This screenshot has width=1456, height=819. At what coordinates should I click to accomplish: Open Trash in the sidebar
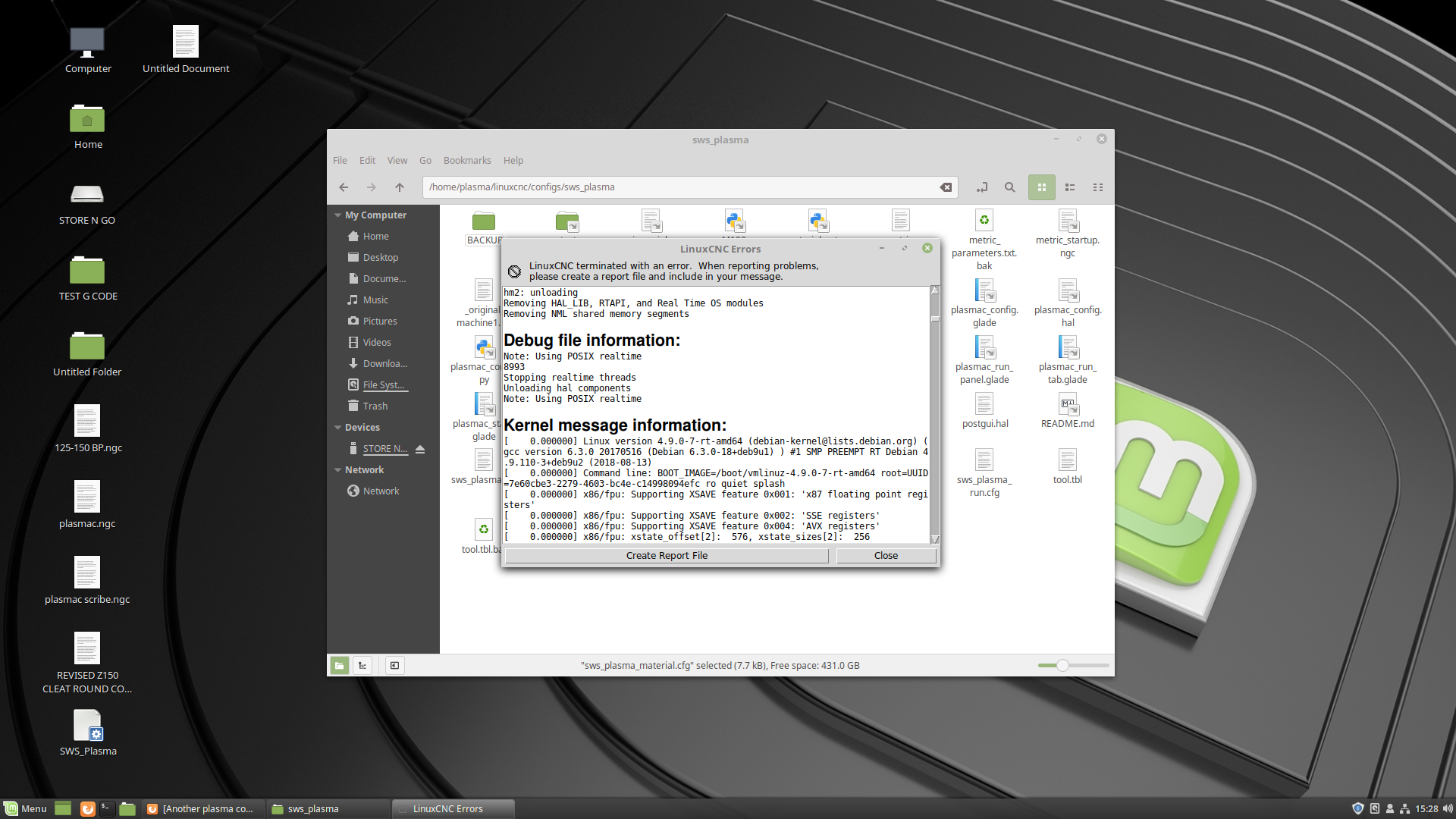tap(375, 406)
